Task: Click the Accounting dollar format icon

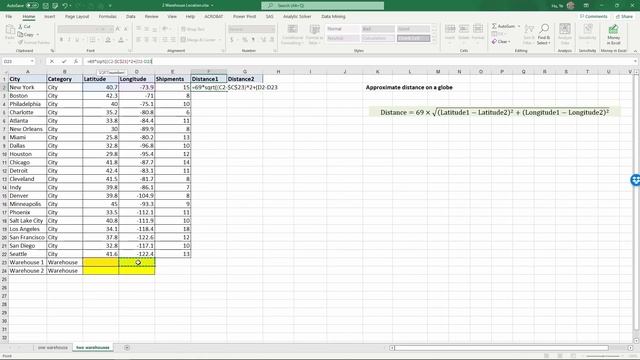Action: 232,40
